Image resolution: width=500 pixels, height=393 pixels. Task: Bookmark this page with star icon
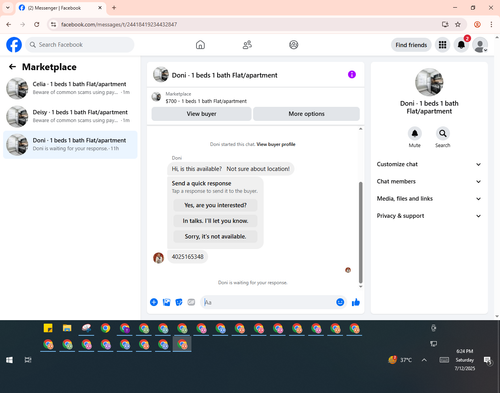pos(458,24)
